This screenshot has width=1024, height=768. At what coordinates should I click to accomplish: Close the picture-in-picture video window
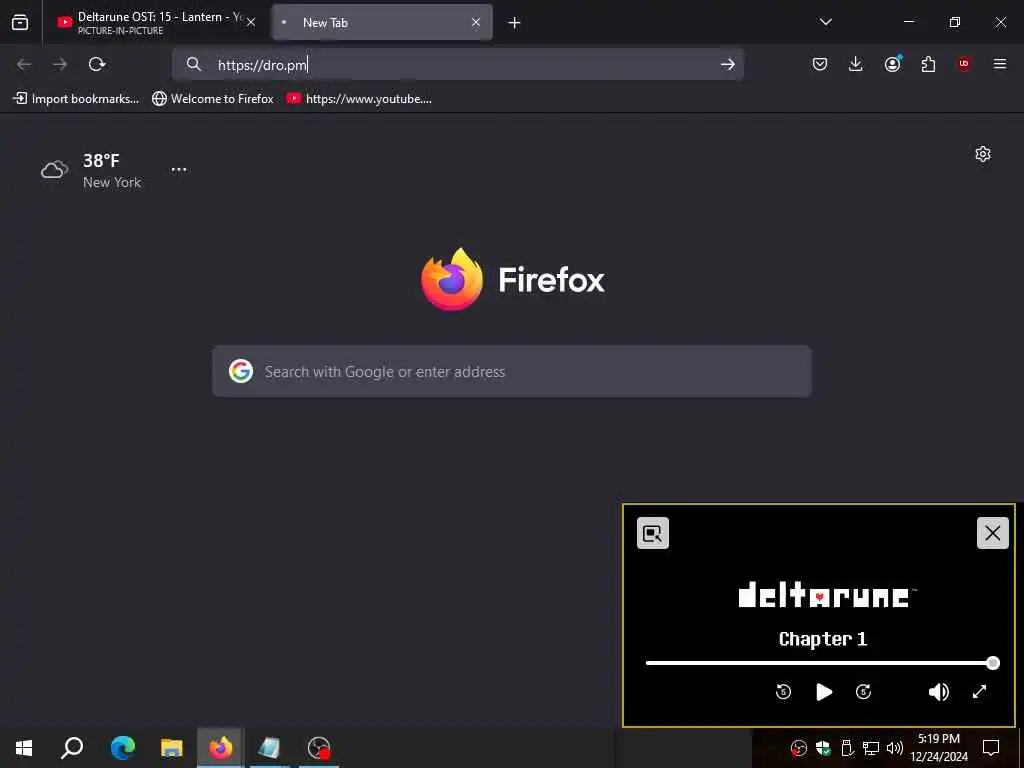point(993,534)
